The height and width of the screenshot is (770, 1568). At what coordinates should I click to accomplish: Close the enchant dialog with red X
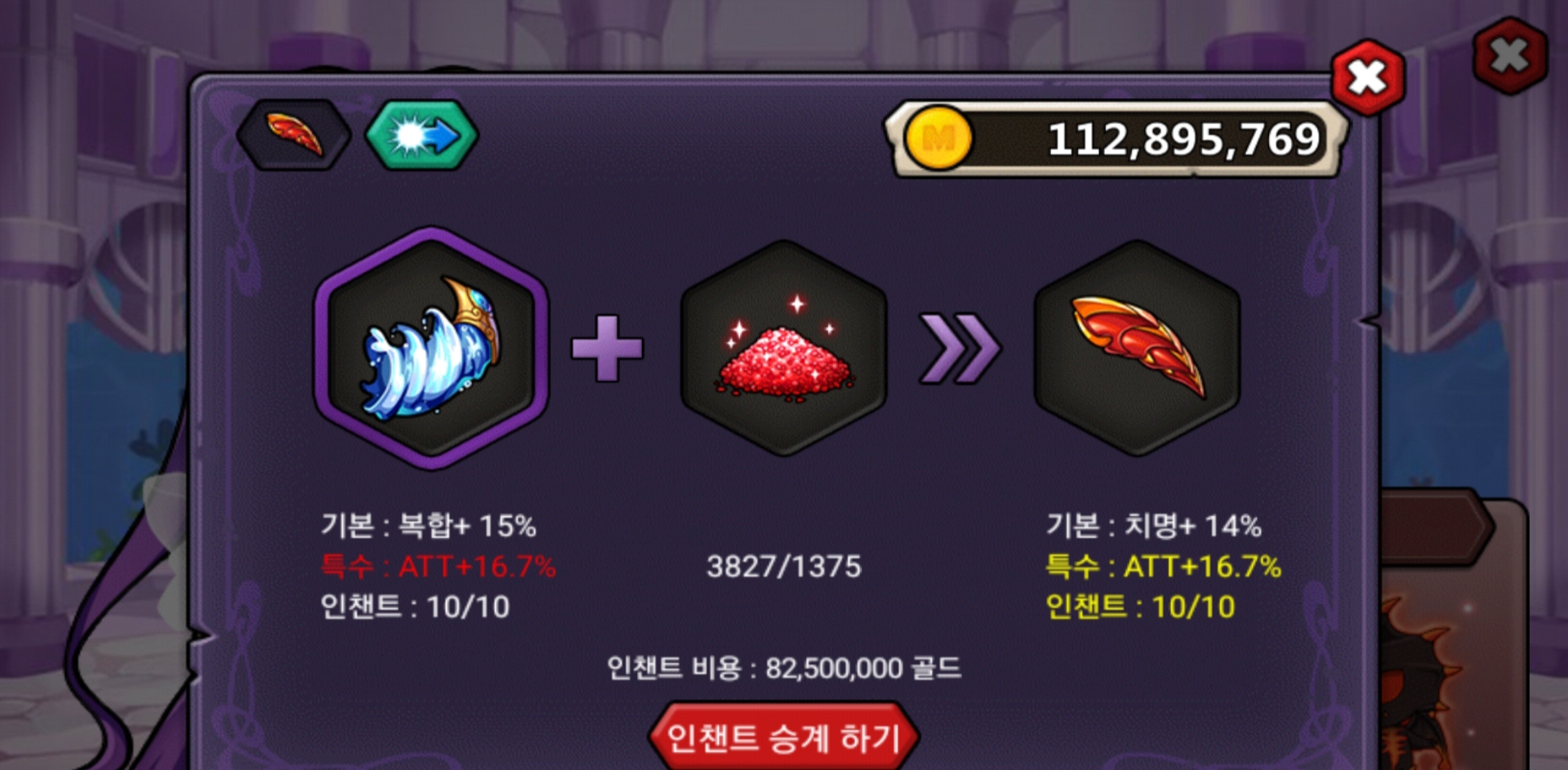(1368, 78)
